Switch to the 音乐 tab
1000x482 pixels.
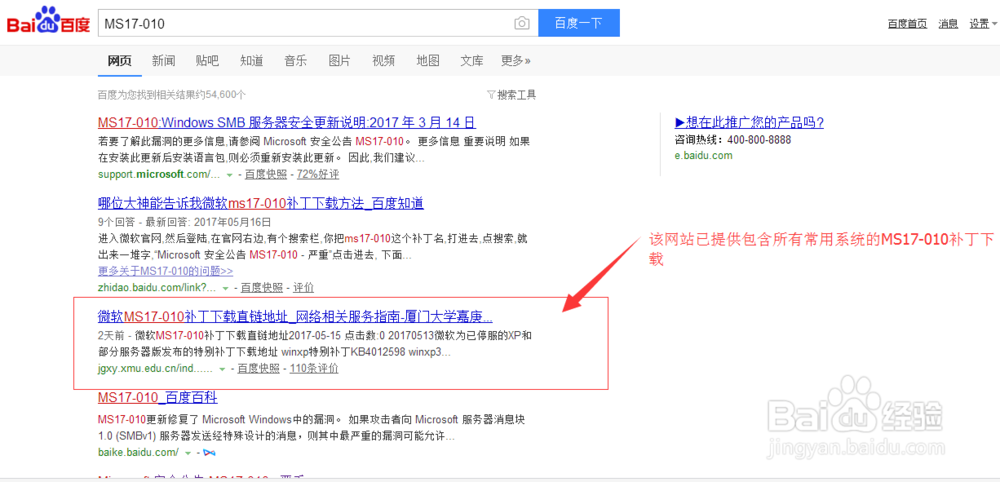coord(295,61)
